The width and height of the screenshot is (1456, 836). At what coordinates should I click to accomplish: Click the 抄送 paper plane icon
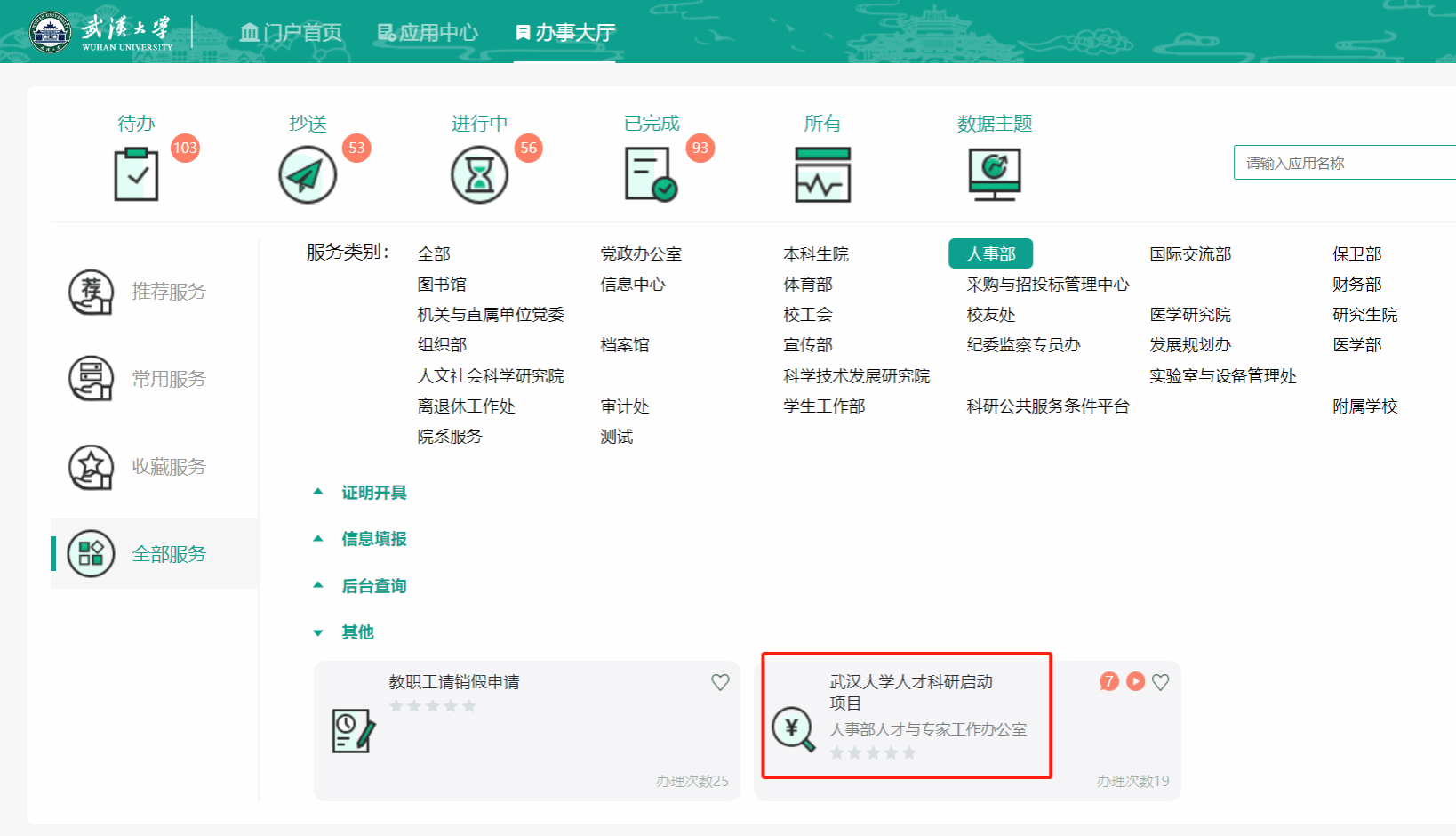(x=308, y=174)
